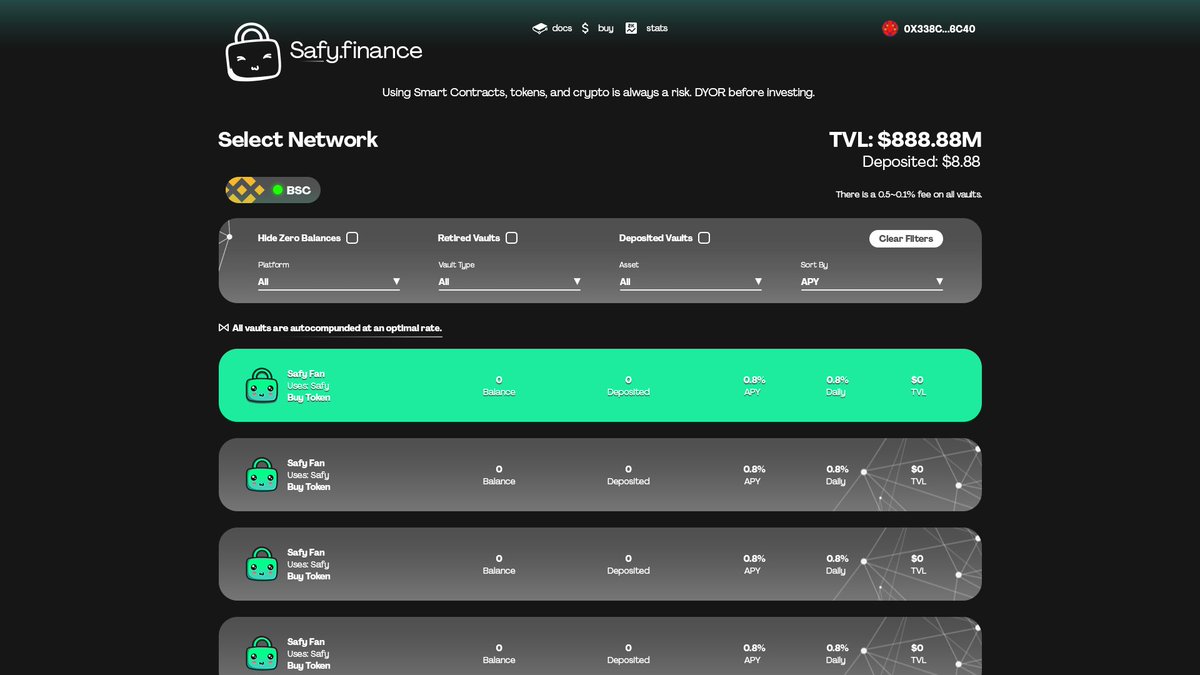Click the APY value in the green row
This screenshot has height=675, width=1200.
pos(754,380)
